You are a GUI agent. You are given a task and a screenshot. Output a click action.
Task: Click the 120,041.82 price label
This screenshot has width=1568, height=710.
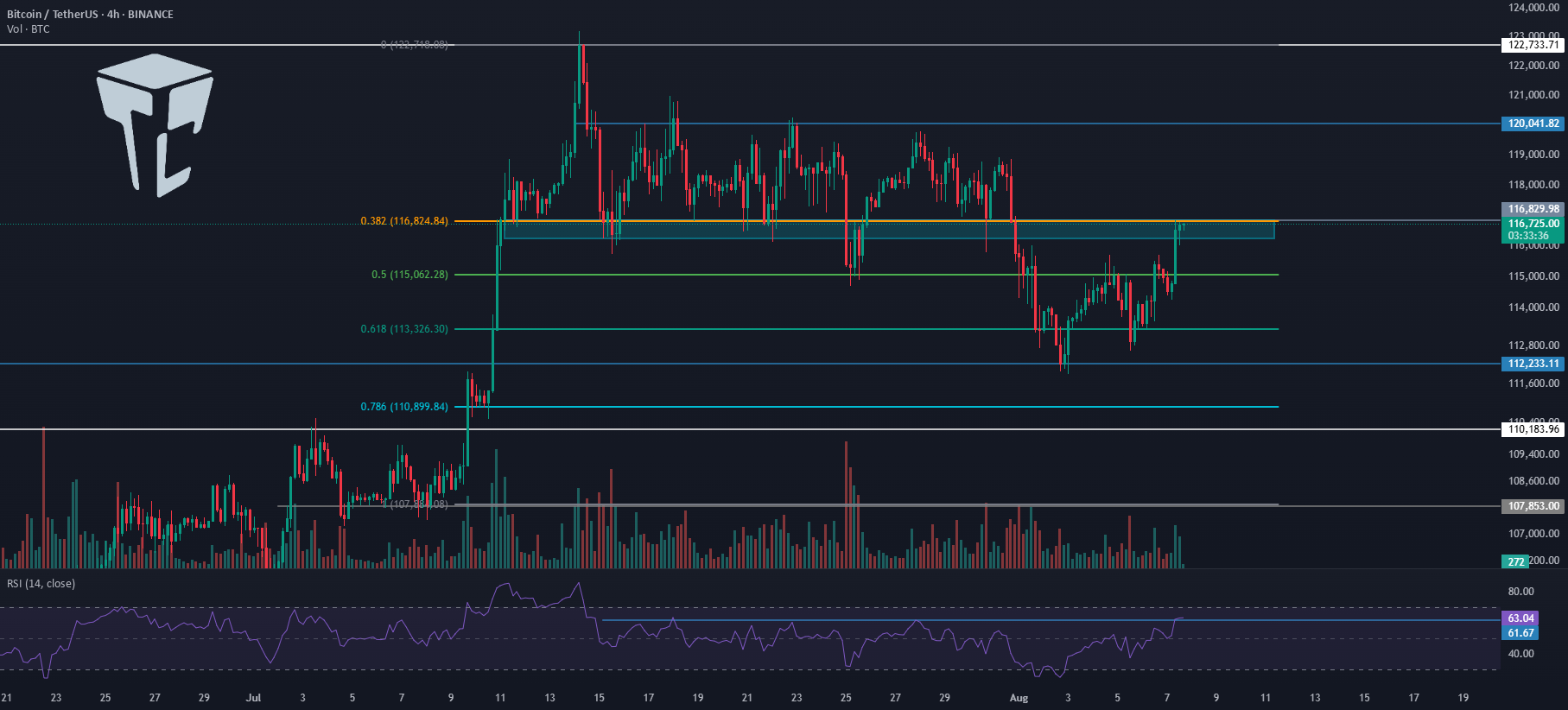point(1533,124)
